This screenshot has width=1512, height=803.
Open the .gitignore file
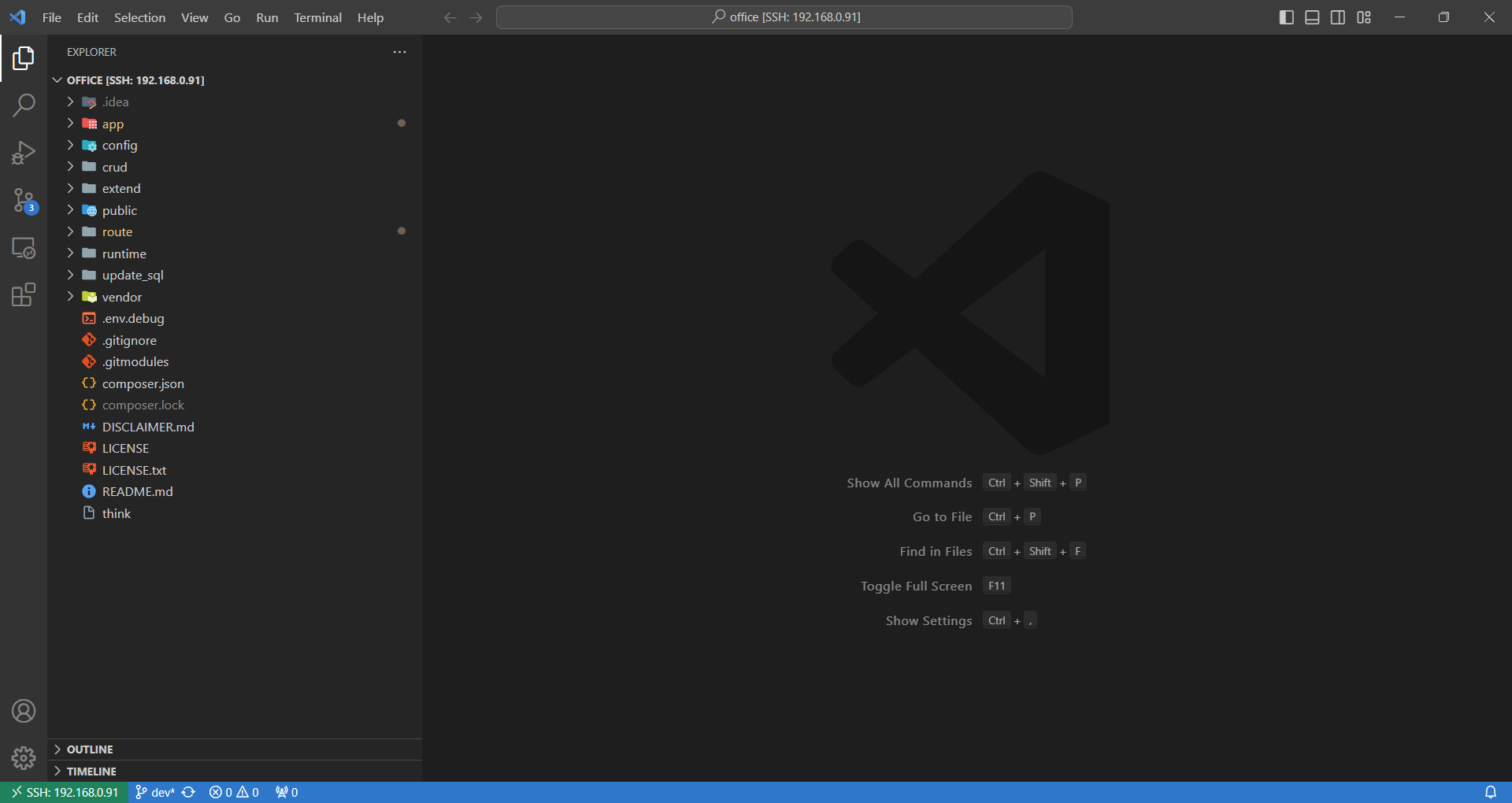pyautogui.click(x=235, y=340)
